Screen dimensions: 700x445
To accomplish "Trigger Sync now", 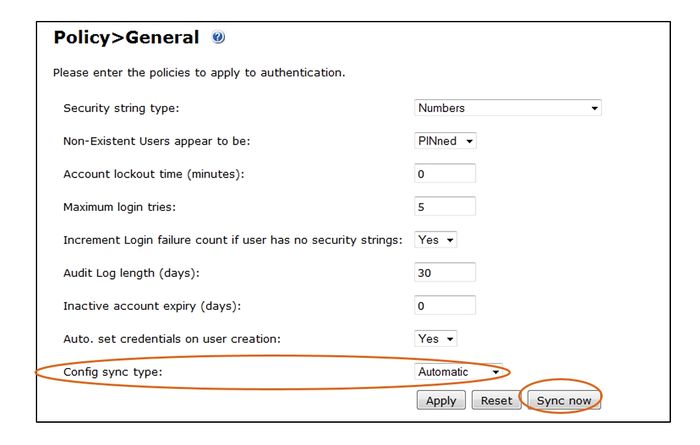I will 564,400.
